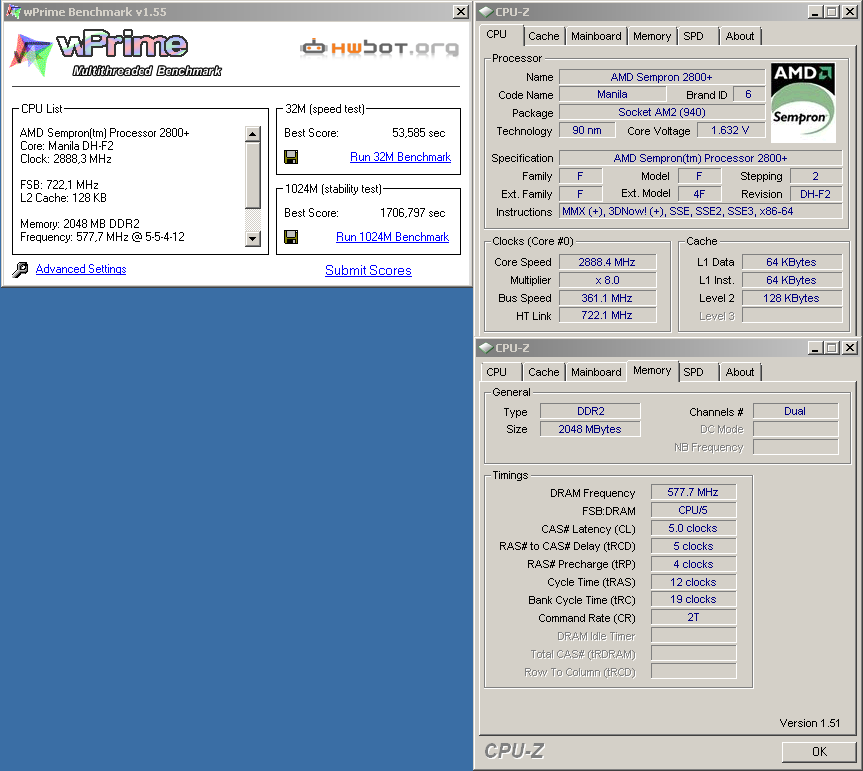Screen dimensions: 863x771
Task: Close the bottom CPU-Z window
Action: tap(849, 348)
